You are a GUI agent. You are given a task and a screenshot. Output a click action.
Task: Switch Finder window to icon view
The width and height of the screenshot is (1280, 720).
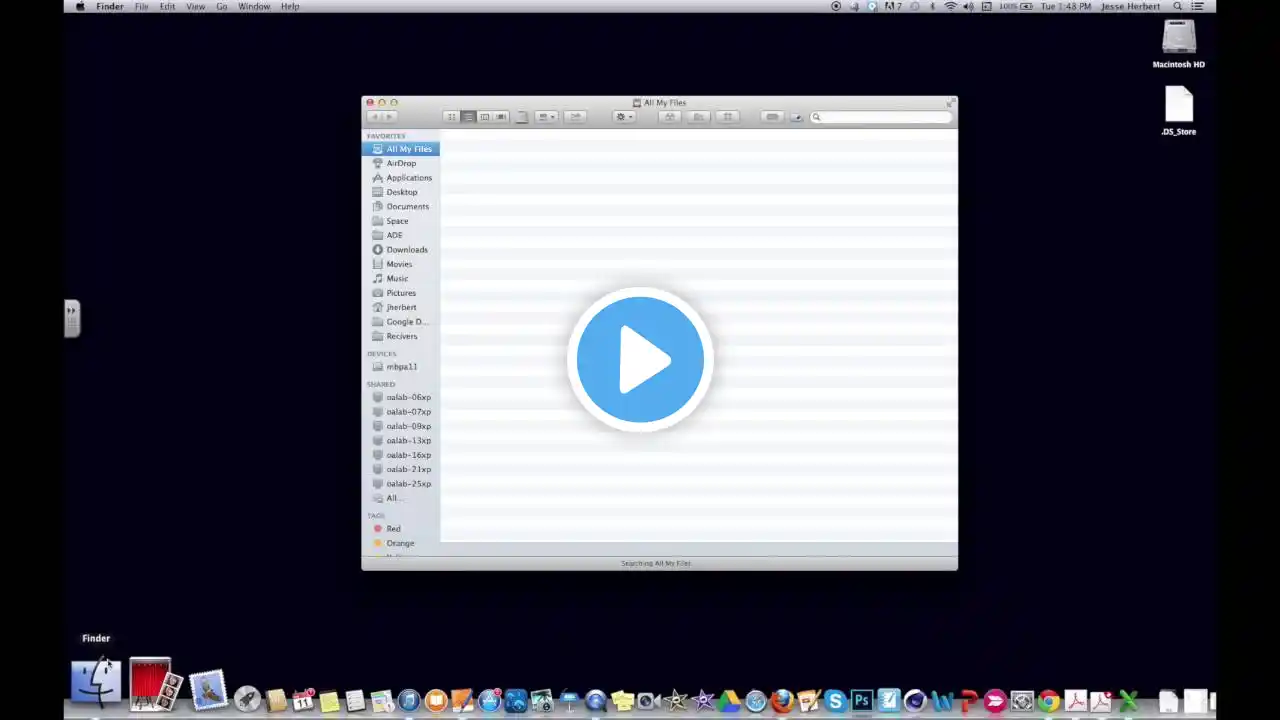(x=451, y=117)
